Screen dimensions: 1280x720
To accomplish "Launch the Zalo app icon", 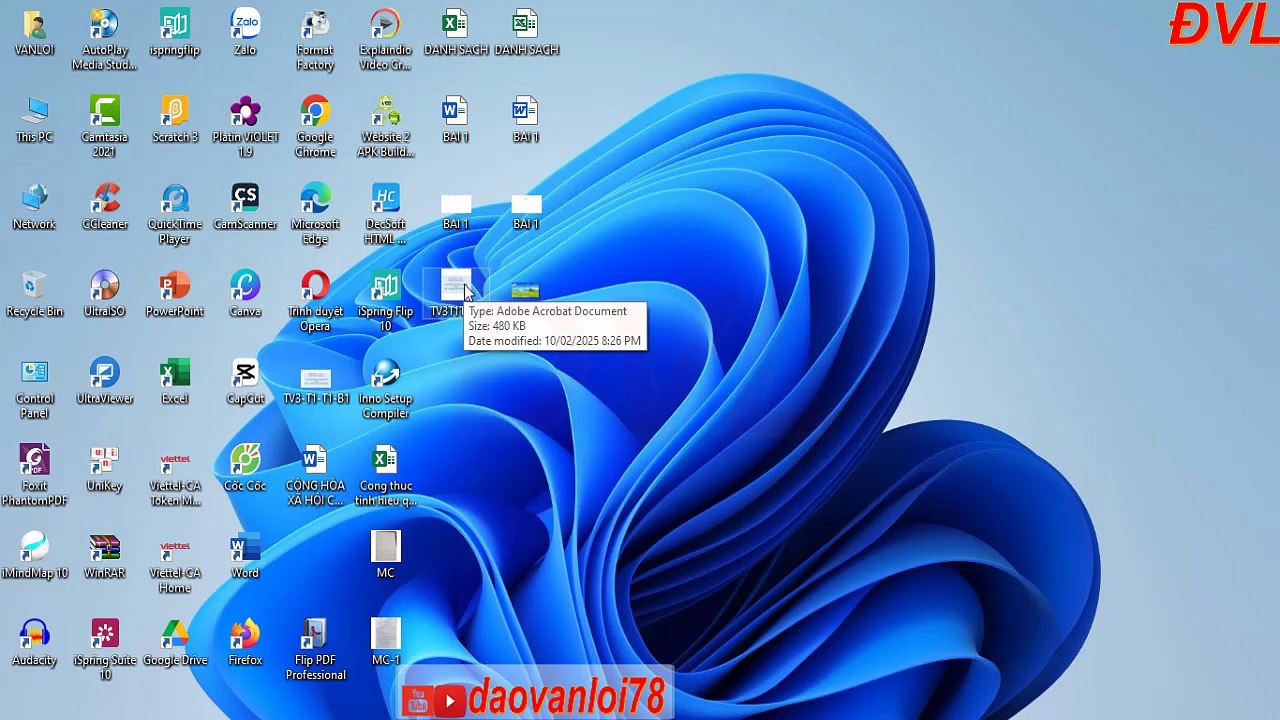I will 245,25.
